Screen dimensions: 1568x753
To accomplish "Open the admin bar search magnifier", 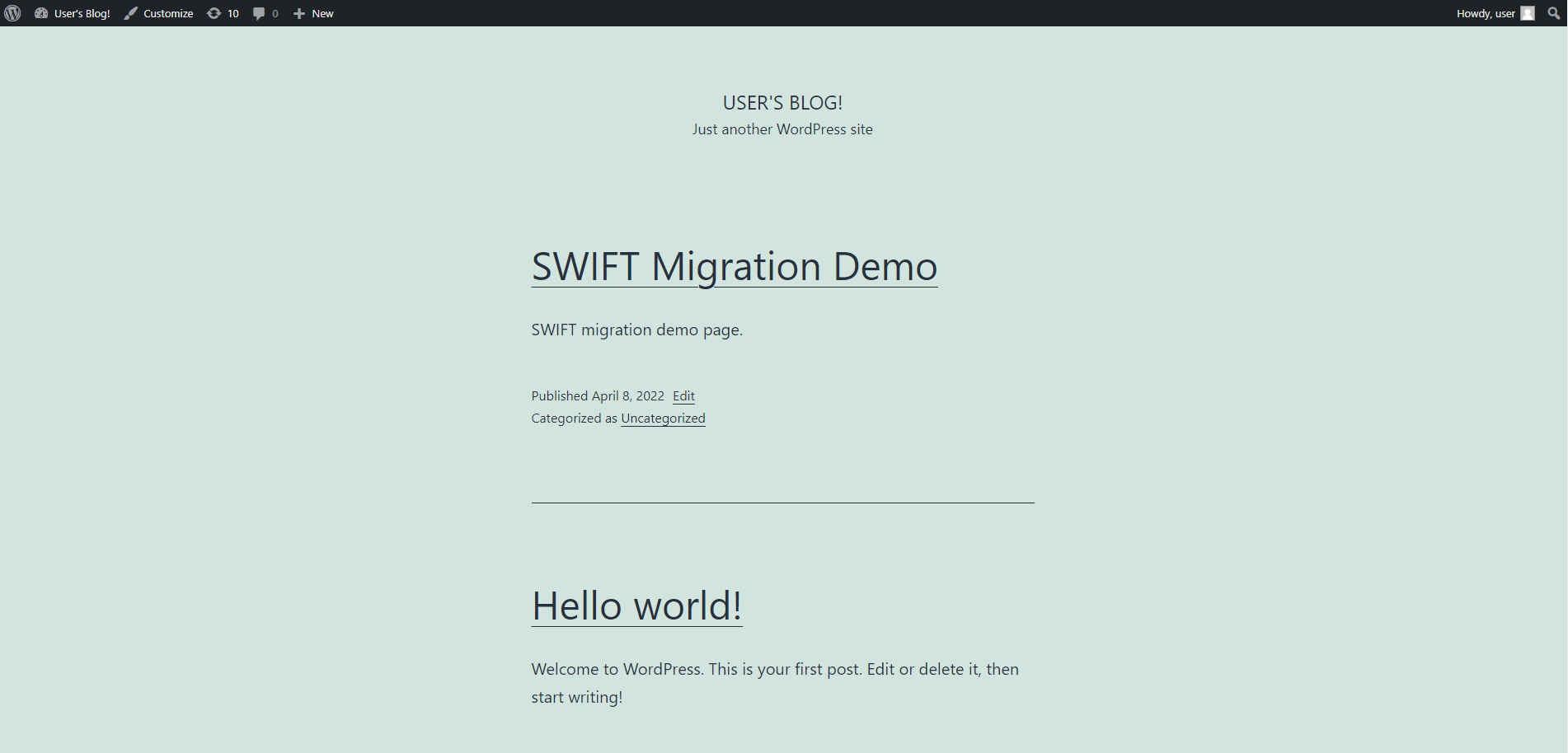I will tap(1554, 13).
